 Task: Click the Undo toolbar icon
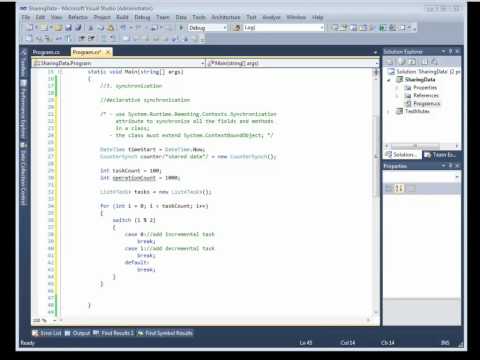[x=123, y=28]
